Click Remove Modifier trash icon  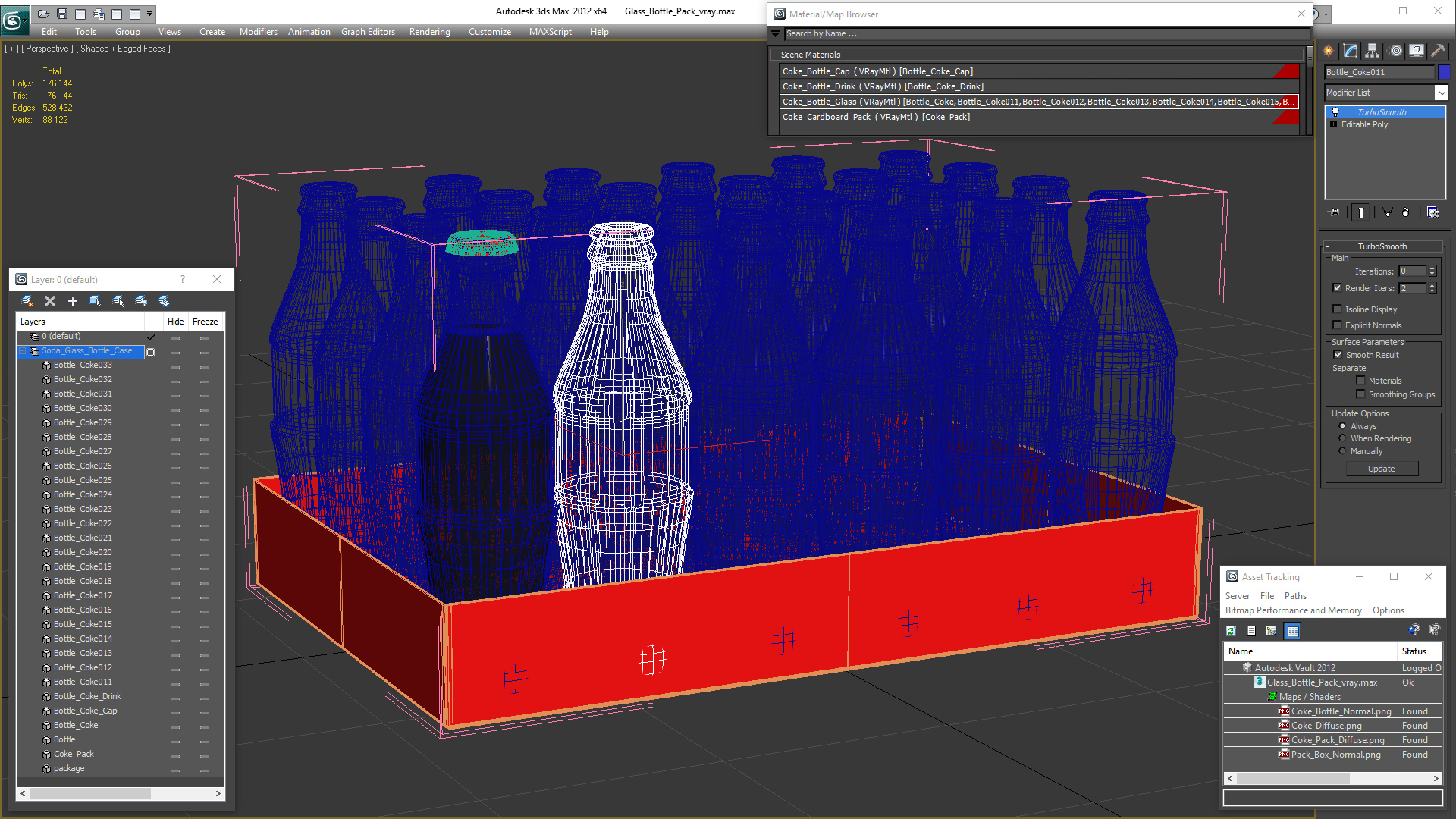[x=1405, y=212]
